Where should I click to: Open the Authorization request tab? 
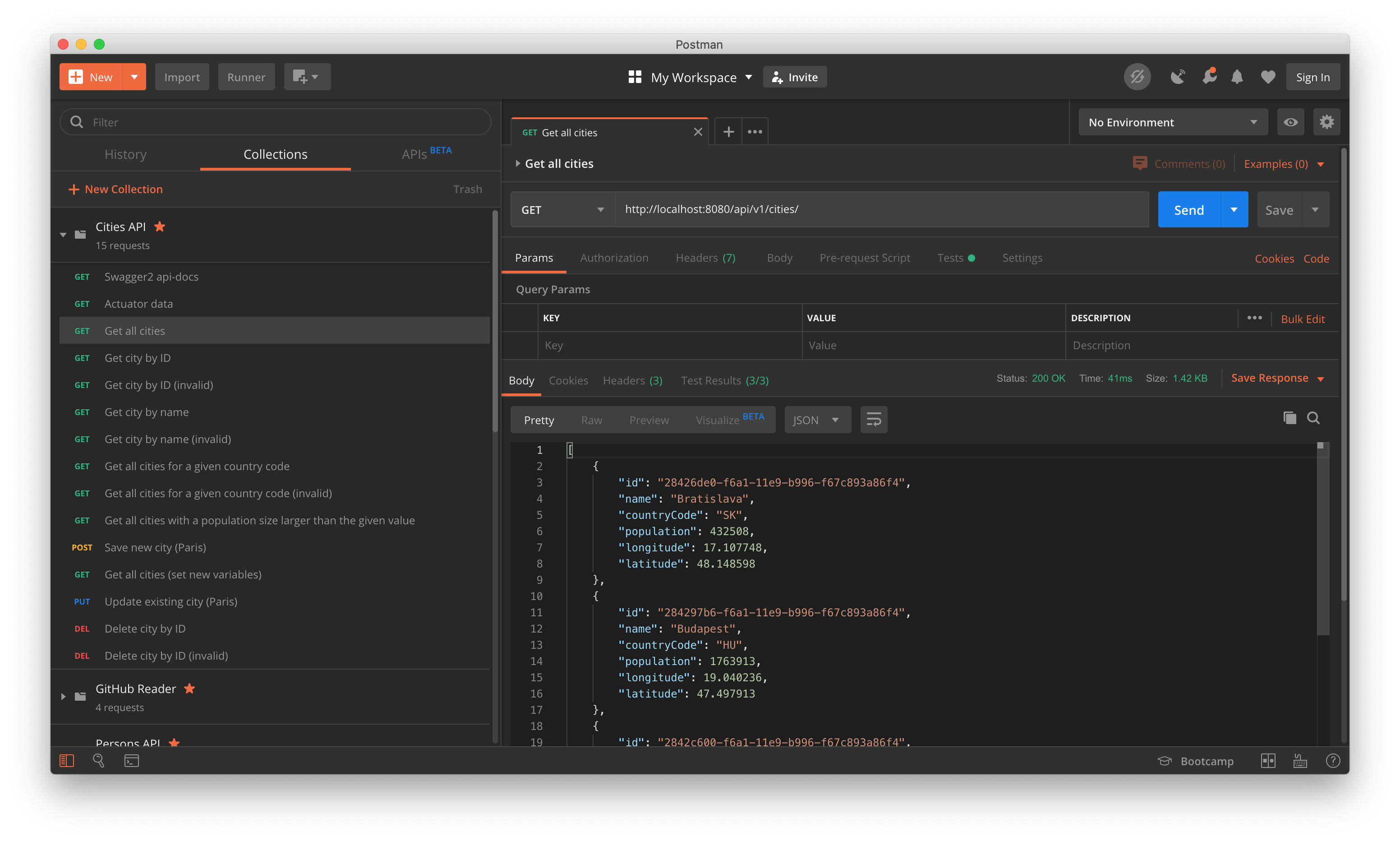614,258
